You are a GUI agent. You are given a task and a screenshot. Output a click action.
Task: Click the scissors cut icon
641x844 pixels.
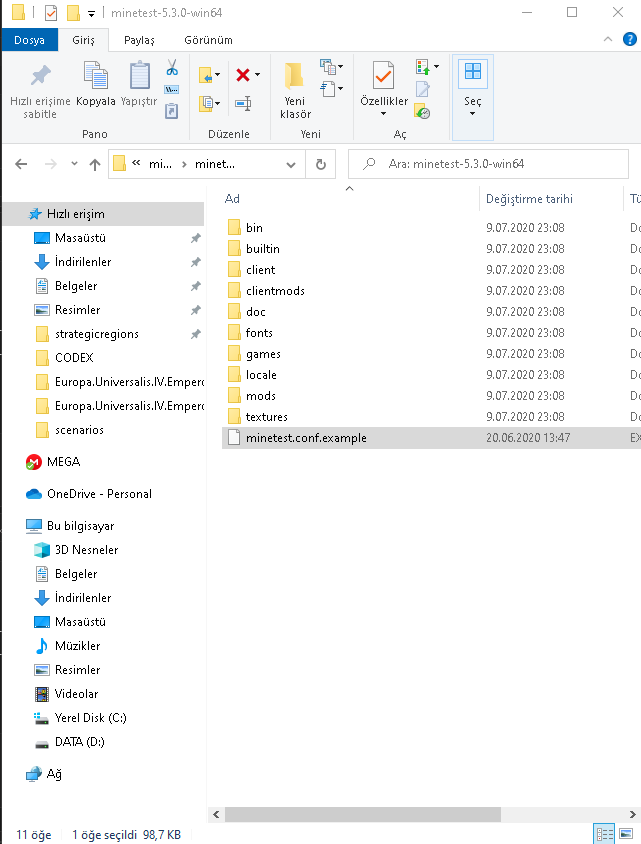[x=172, y=67]
